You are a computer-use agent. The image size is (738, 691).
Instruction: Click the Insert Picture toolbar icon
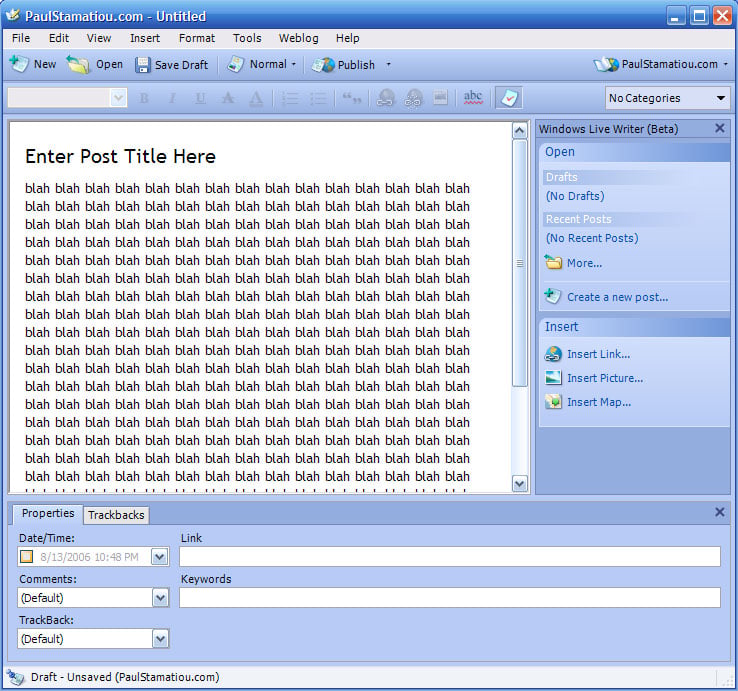pos(441,98)
